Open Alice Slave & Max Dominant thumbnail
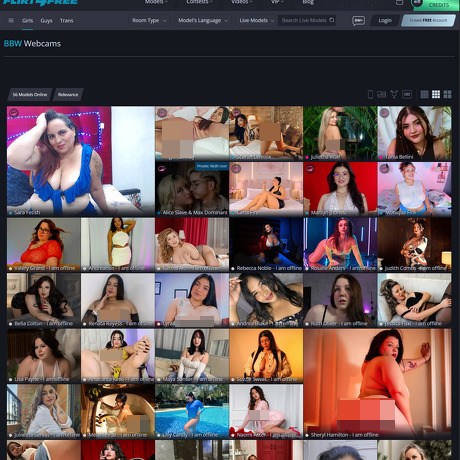The image size is (460, 460). coord(192,189)
